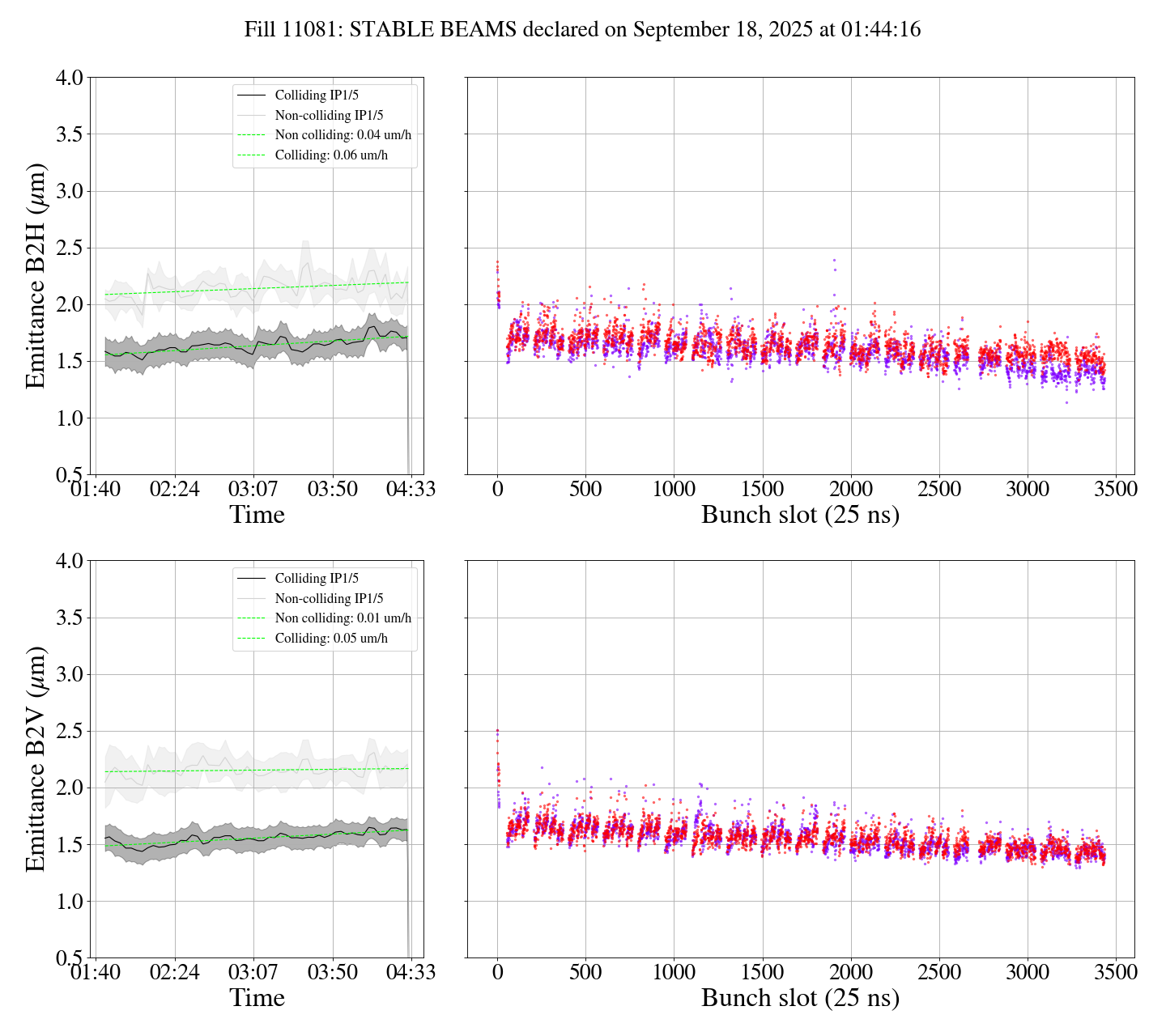The height and width of the screenshot is (1036, 1166).
Task: Select 'Non-colliding IP1/5' legend entry in B2V plot
Action: click(x=329, y=599)
